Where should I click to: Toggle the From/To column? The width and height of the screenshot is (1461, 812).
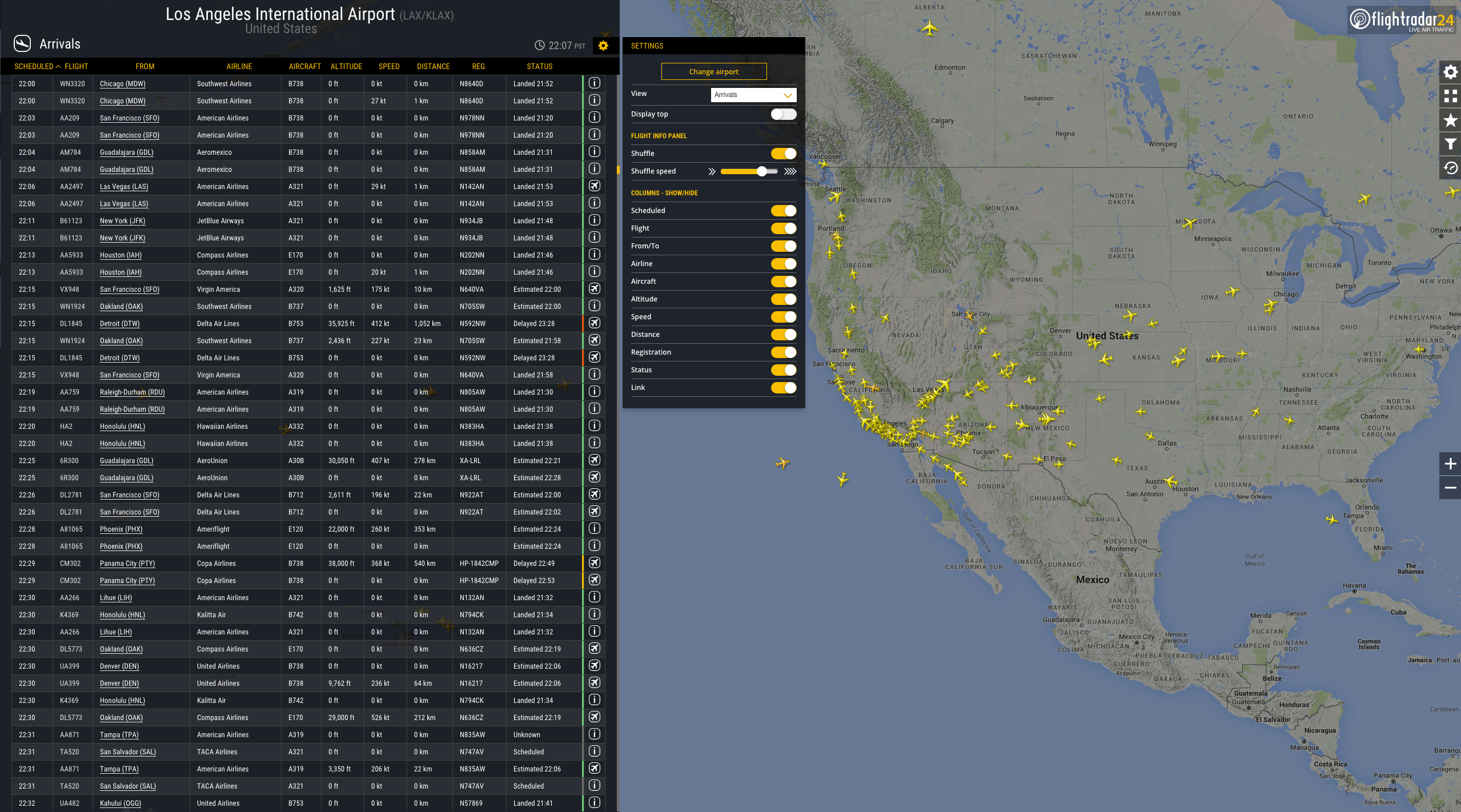coord(783,246)
